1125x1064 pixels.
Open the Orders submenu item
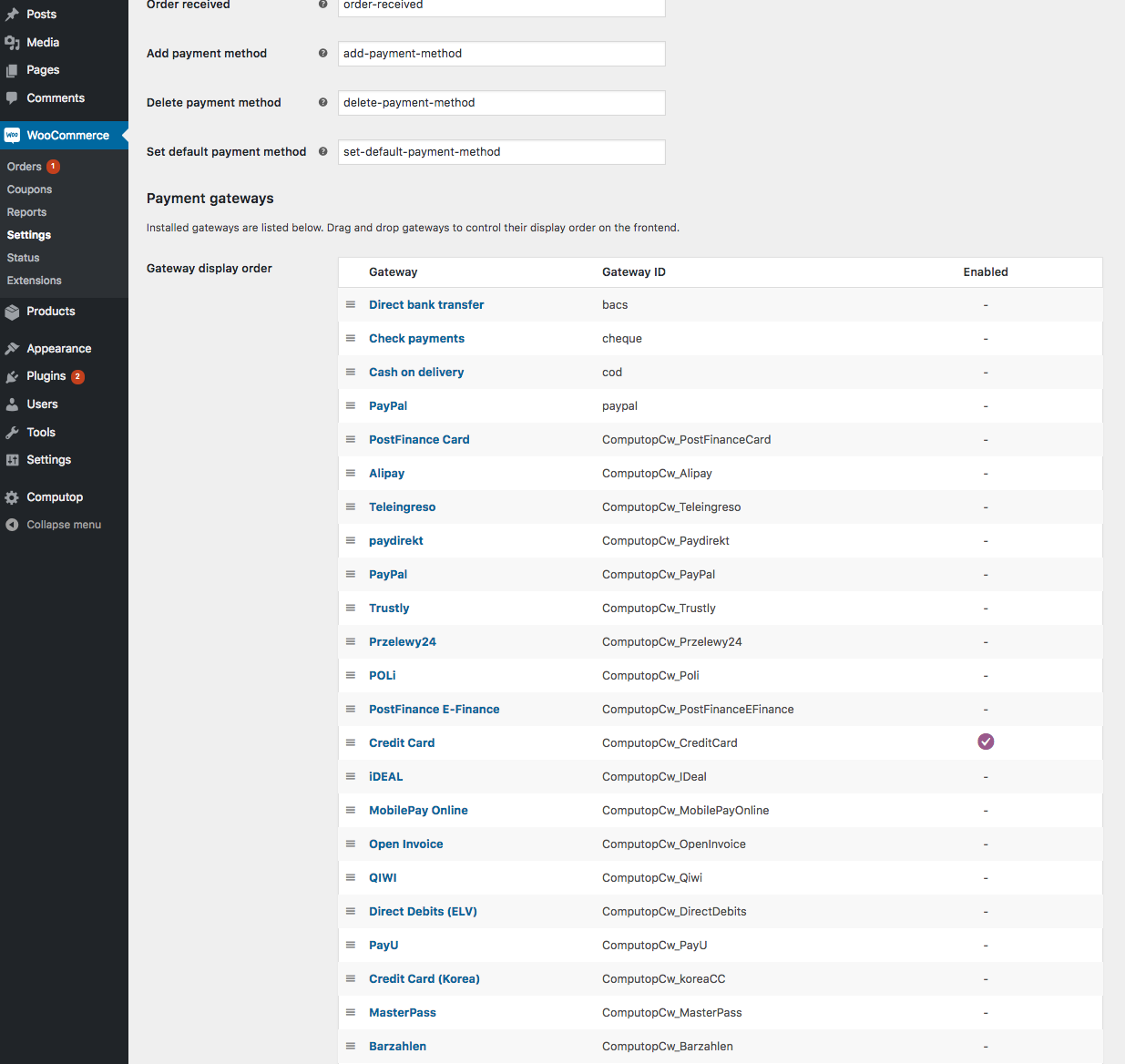[x=25, y=167]
